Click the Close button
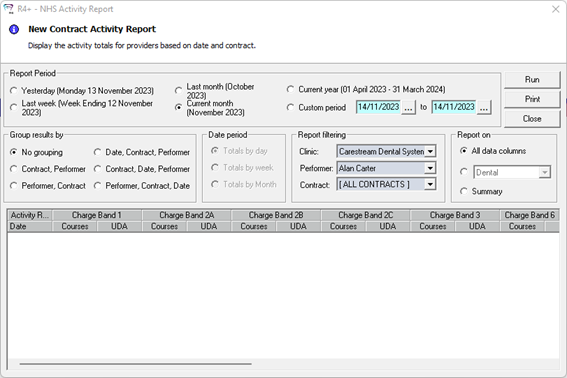 (532, 119)
